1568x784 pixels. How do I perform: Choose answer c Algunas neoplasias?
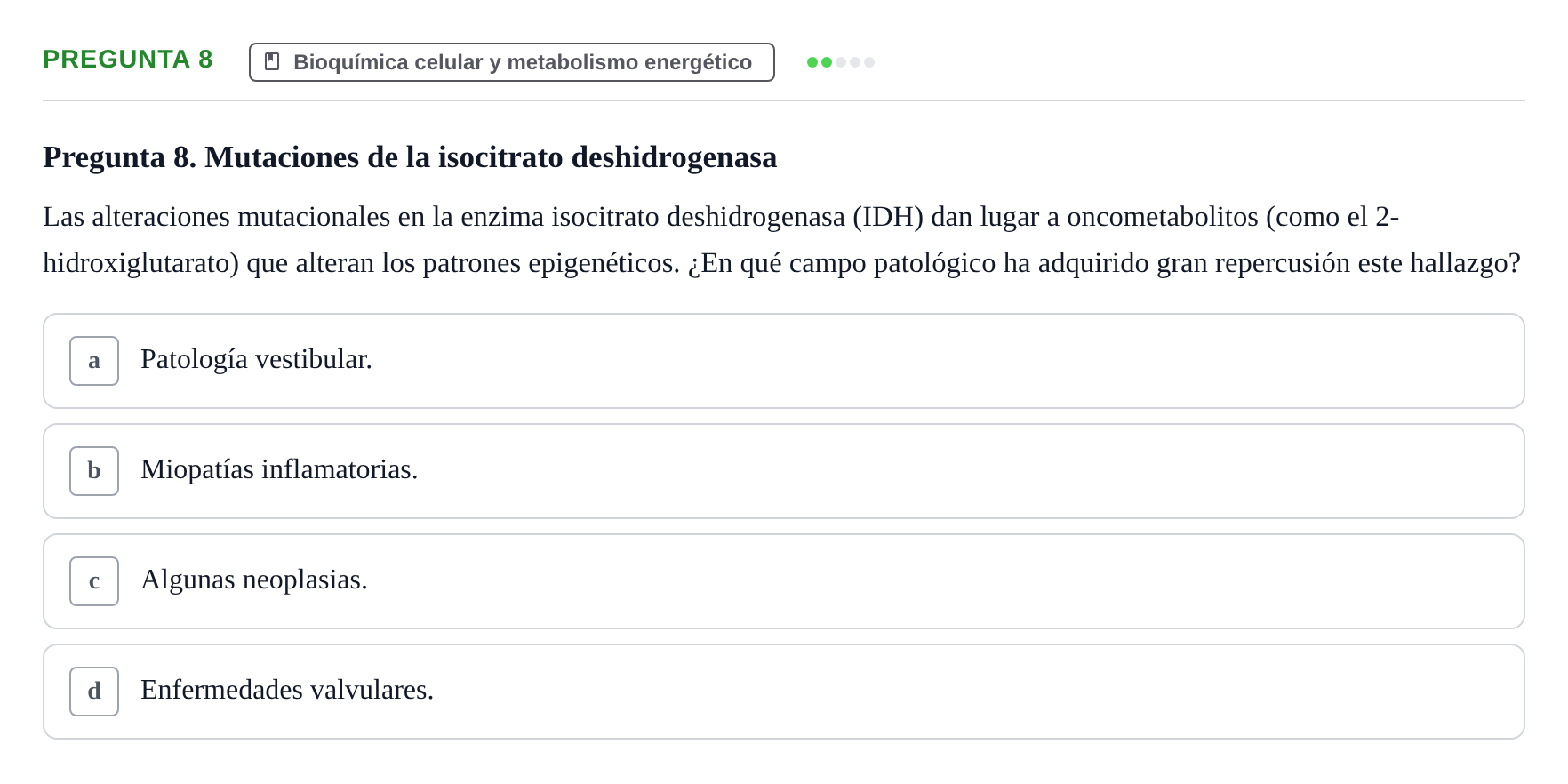[783, 581]
